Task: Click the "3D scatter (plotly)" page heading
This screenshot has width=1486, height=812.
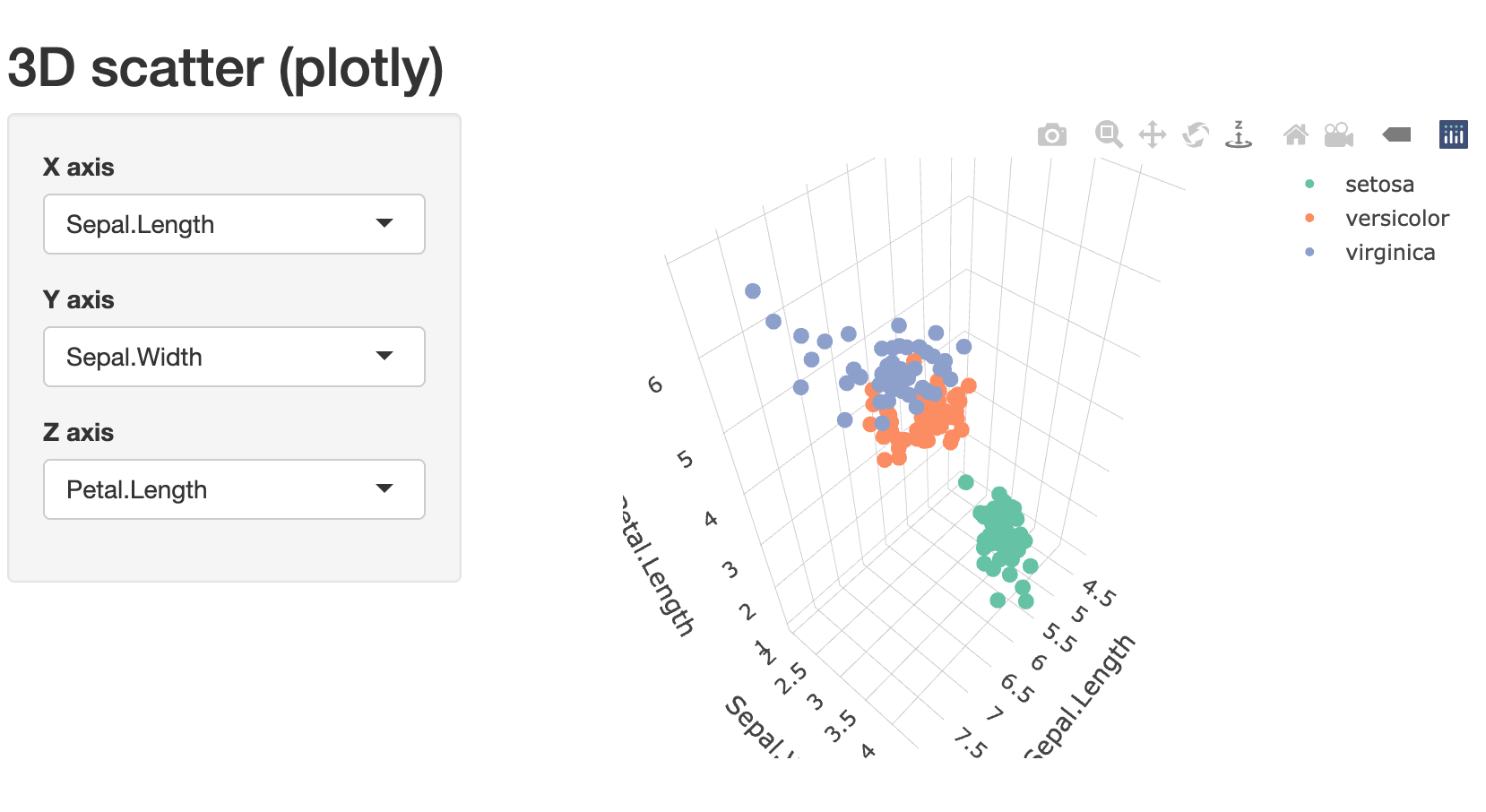Action: coord(226,68)
